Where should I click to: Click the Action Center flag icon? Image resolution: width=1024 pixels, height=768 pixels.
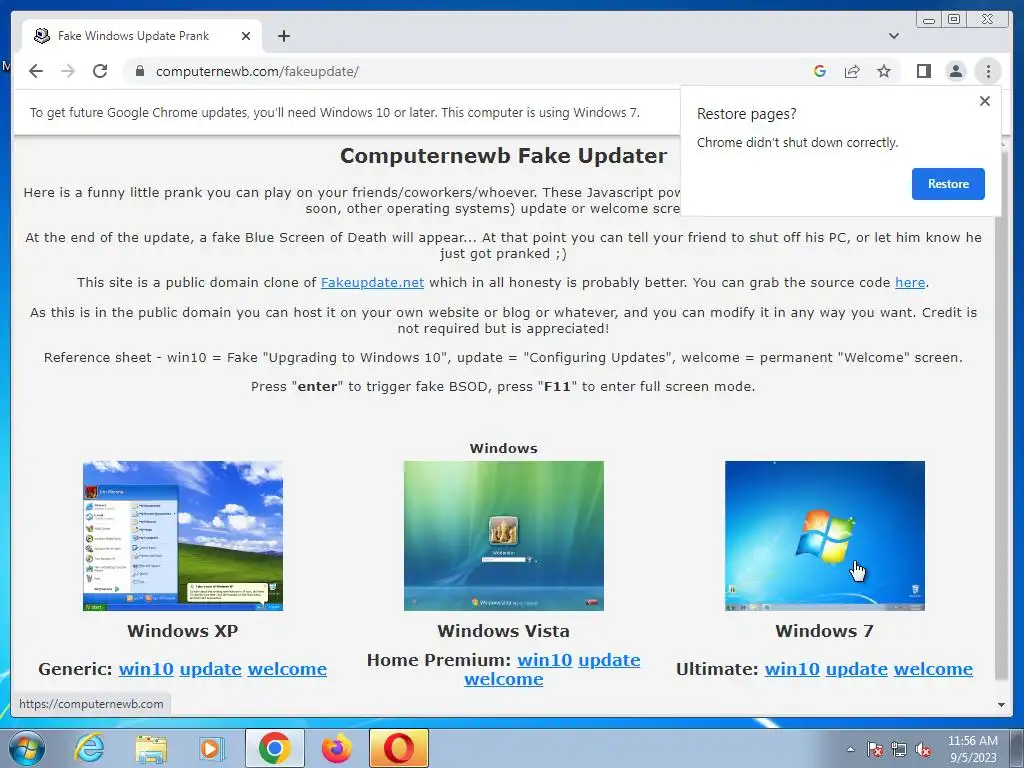[874, 749]
